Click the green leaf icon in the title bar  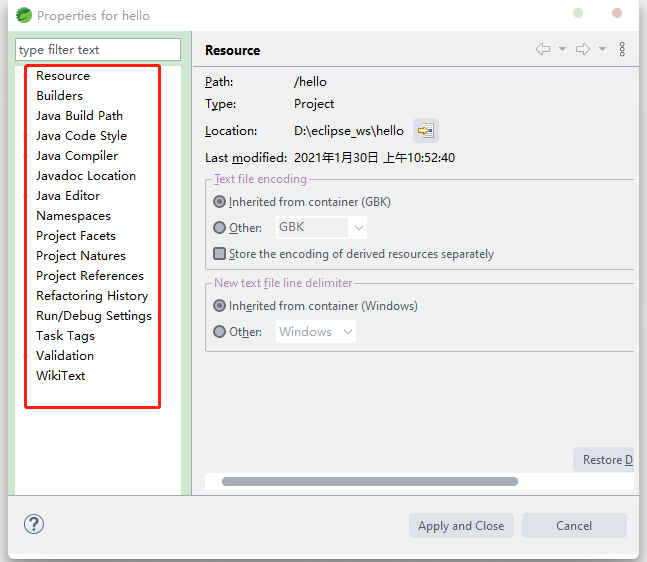(24, 15)
